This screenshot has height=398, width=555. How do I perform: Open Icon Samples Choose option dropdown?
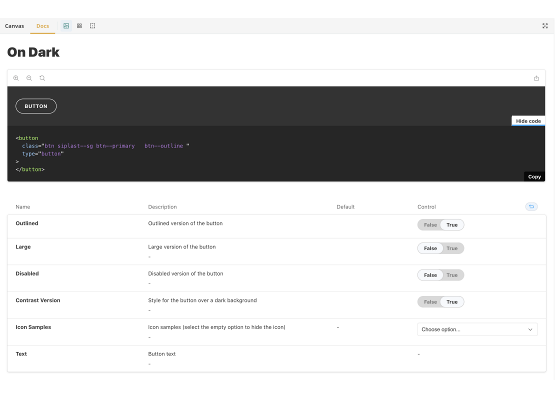pos(477,329)
